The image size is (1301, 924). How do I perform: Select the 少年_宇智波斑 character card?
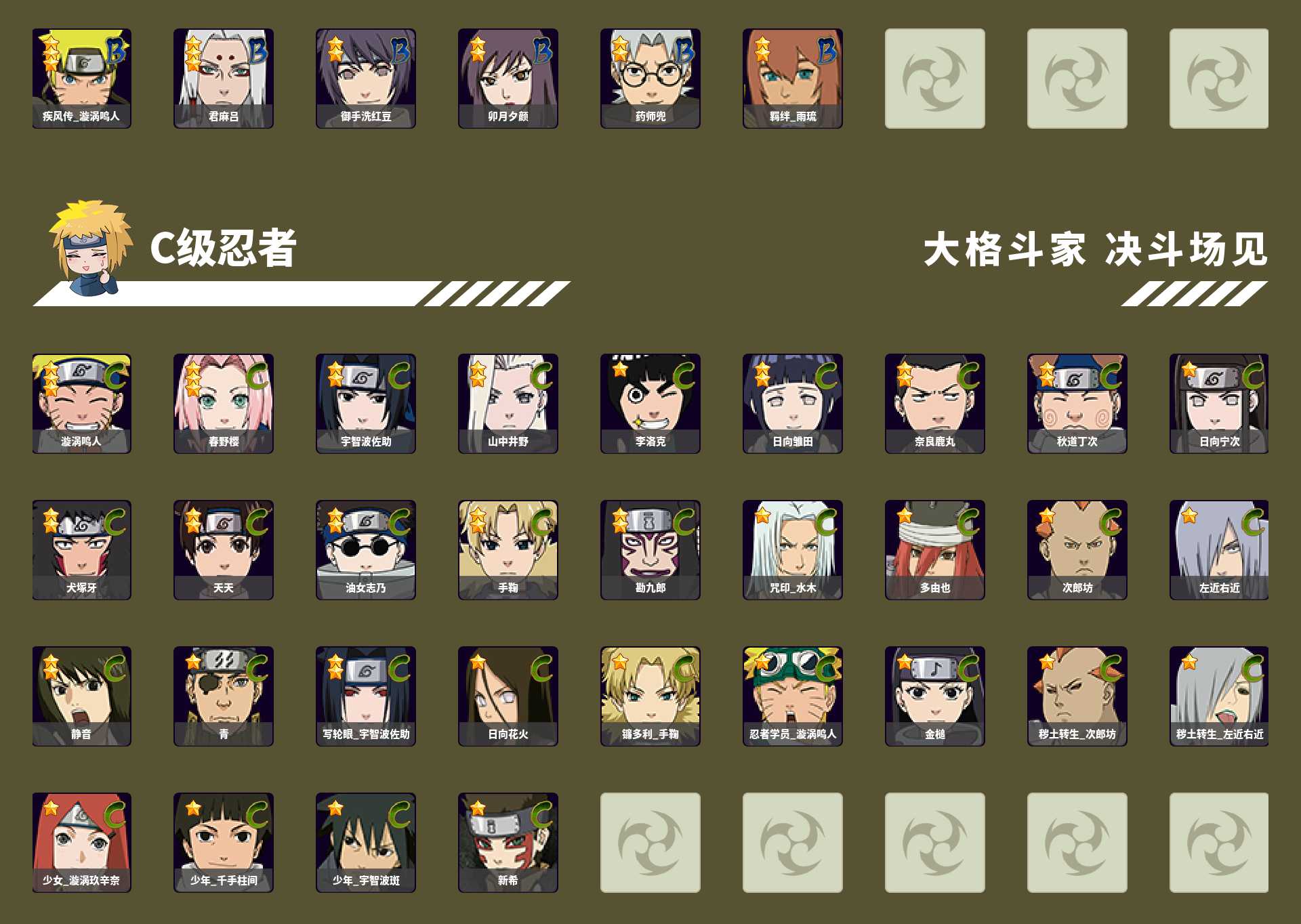pos(366,843)
